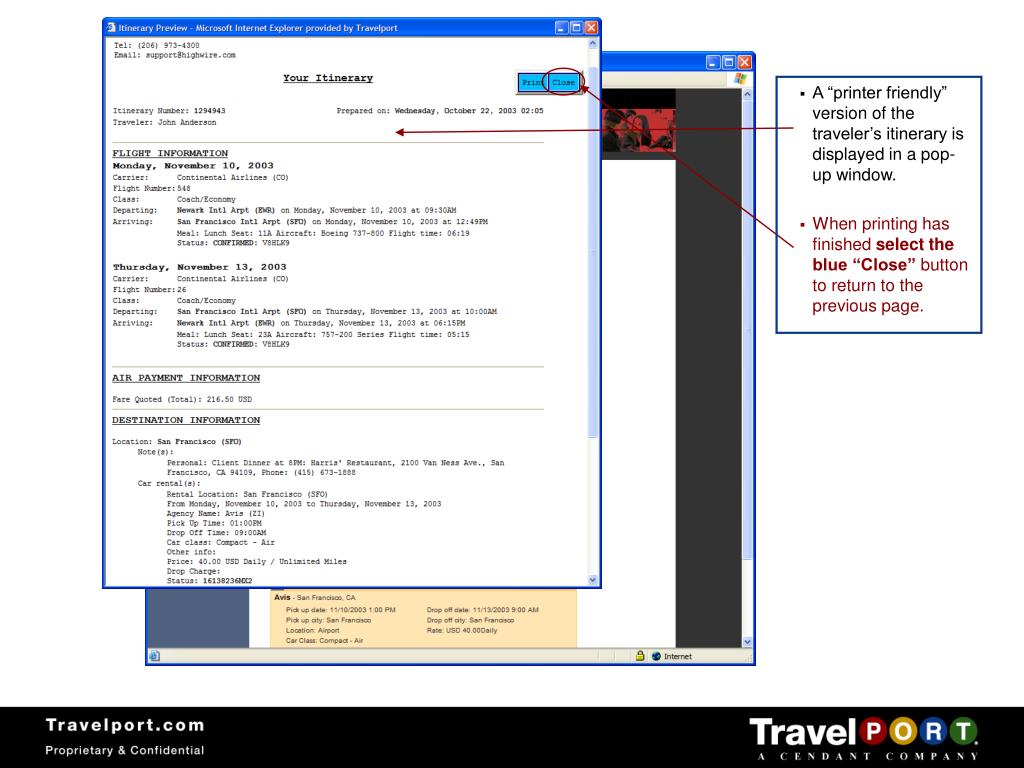The height and width of the screenshot is (768, 1024).
Task: Click 'Location: San Francisco (SFO)' text
Action: pos(177,441)
